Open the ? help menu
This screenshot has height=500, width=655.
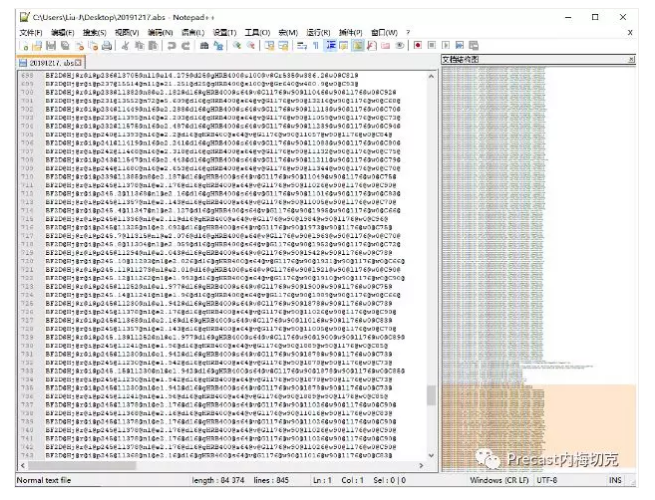point(408,33)
